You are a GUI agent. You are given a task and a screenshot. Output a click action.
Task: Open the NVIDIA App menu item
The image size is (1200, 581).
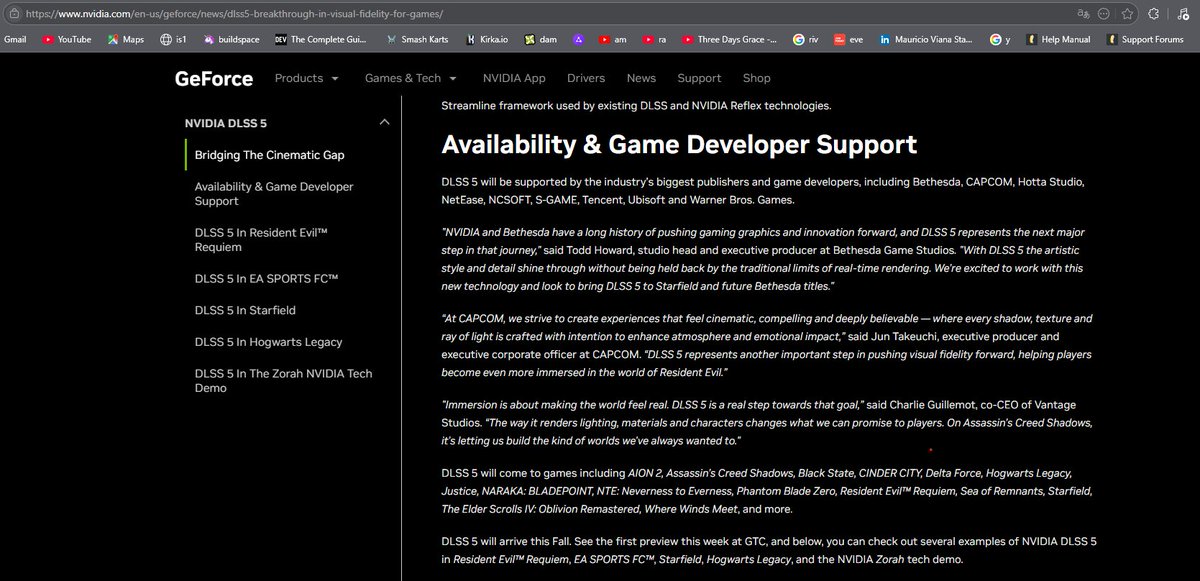click(514, 78)
